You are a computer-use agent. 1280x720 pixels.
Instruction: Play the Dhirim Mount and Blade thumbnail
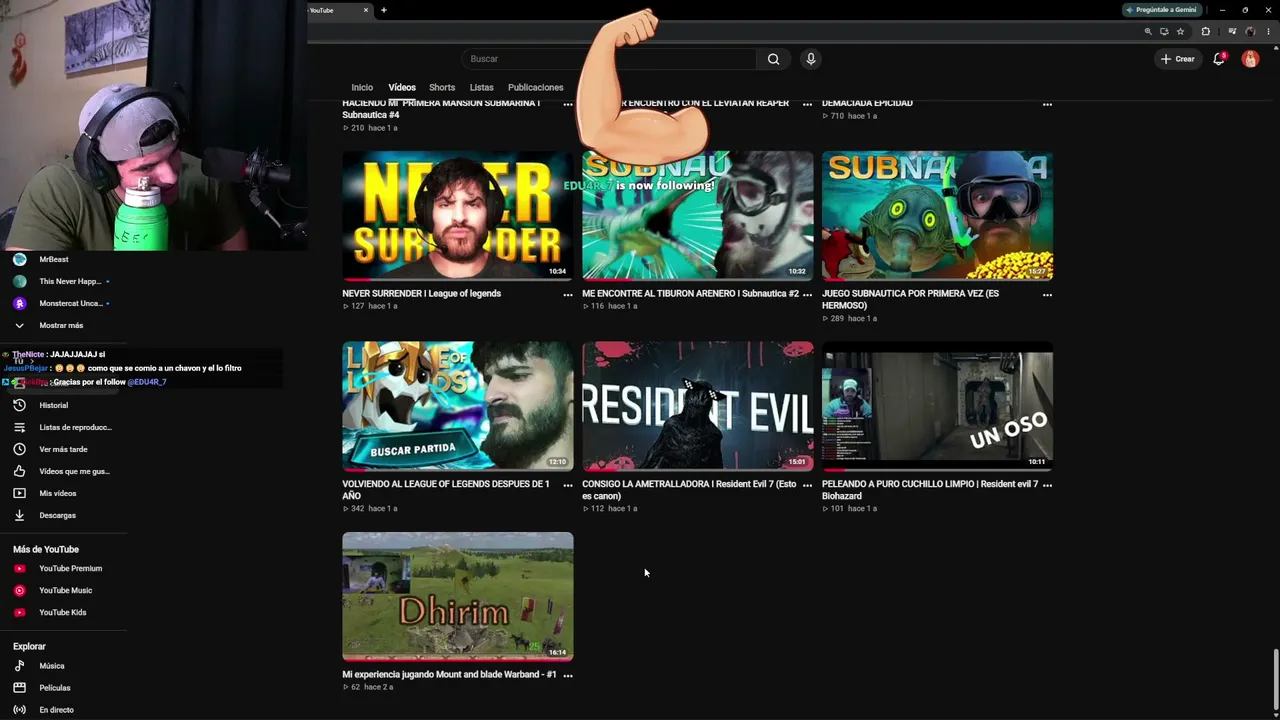pos(458,597)
